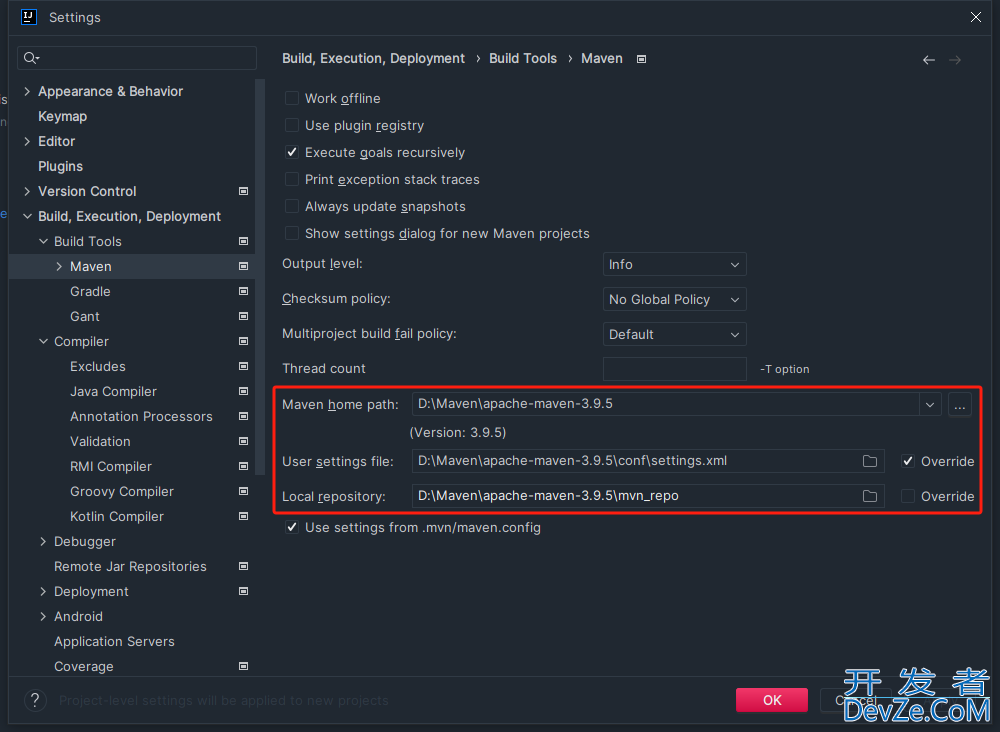Viewport: 1000px width, 732px height.
Task: Click the forward navigation arrow
Action: coord(955,60)
